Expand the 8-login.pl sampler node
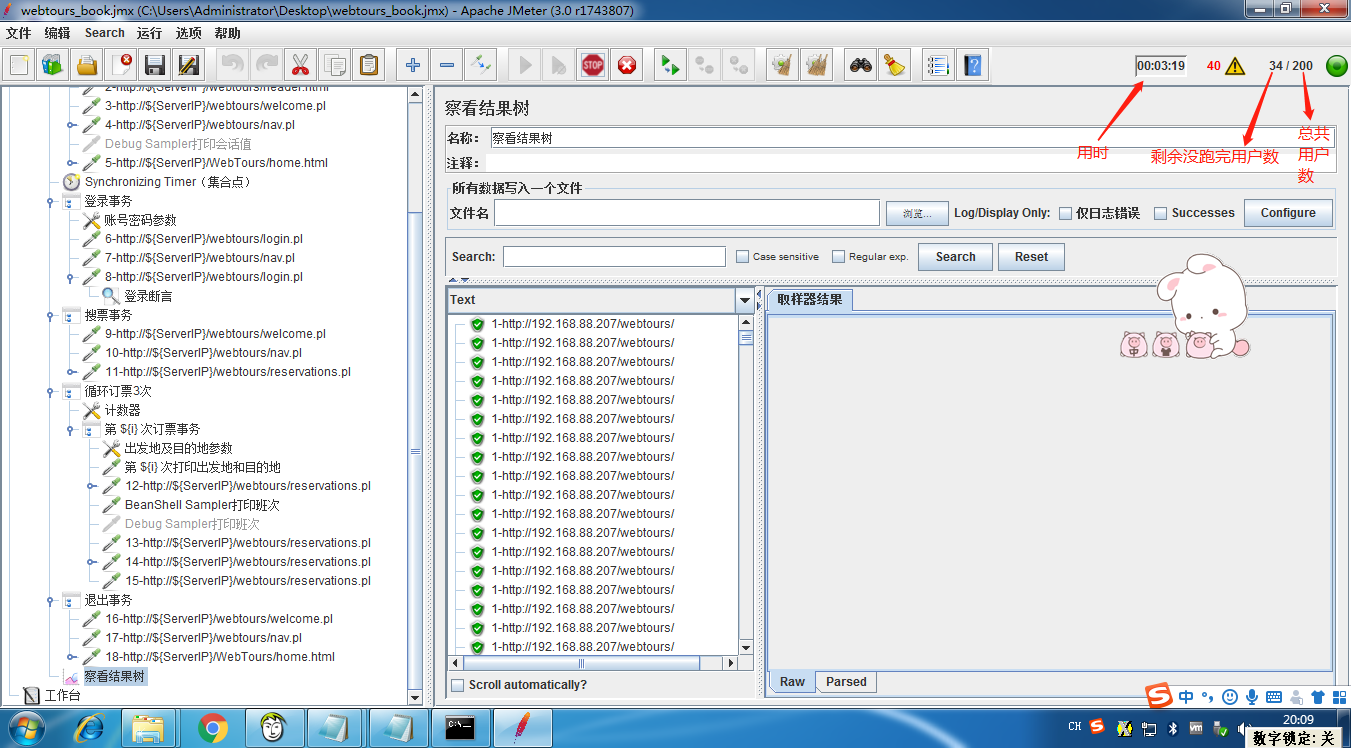Screen dimensions: 1351x748 point(70,278)
